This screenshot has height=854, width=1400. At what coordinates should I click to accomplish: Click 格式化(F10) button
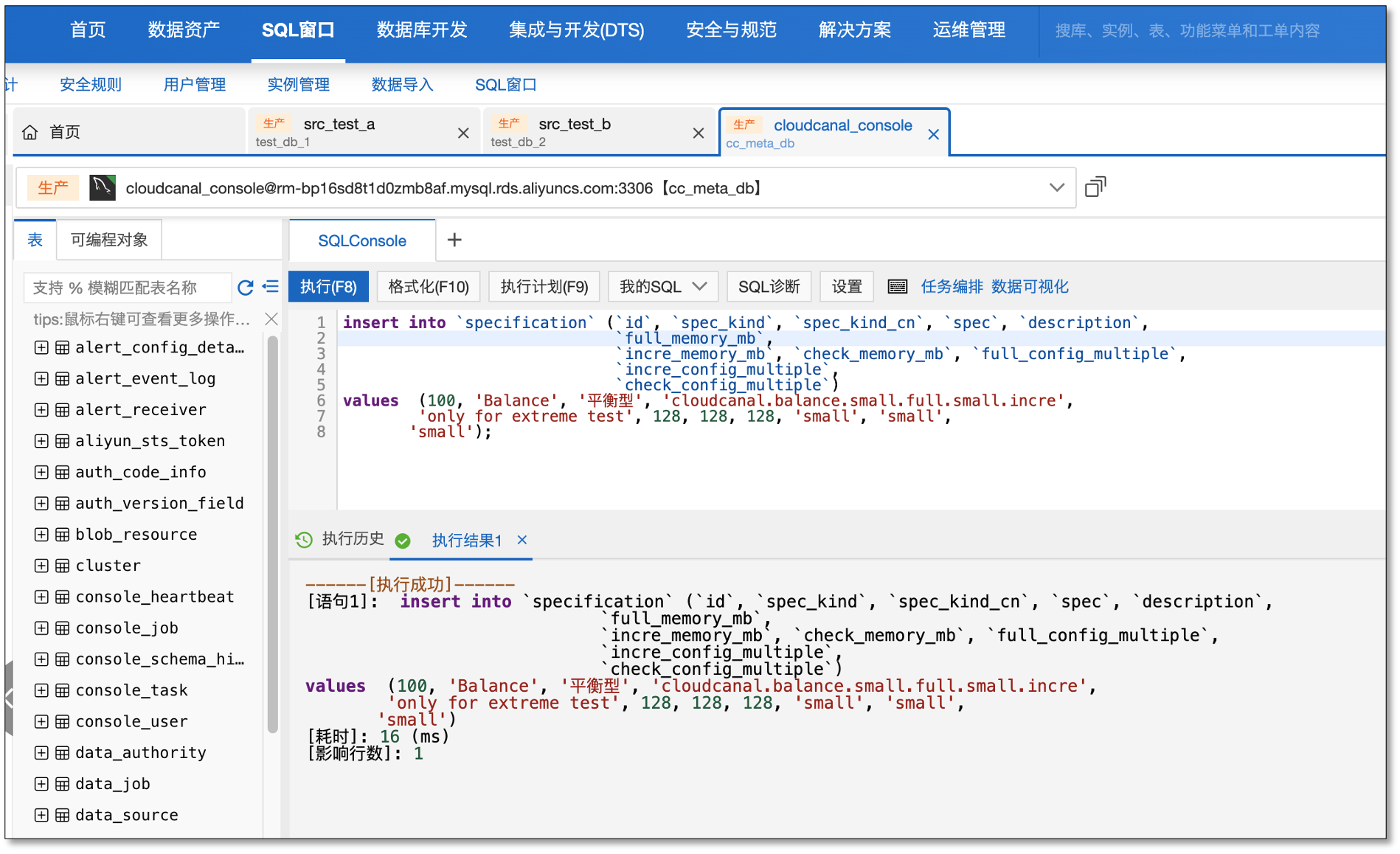click(429, 286)
